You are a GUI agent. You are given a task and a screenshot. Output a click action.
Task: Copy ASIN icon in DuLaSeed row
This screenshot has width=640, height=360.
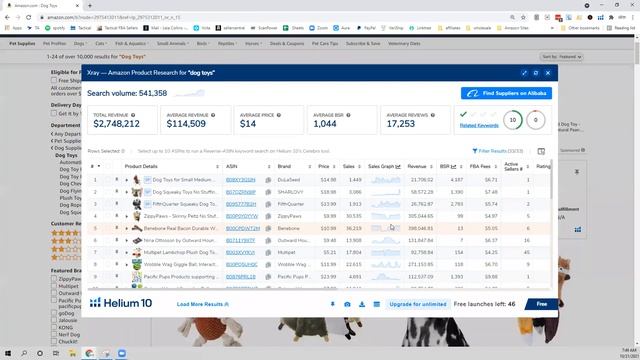pos(268,180)
